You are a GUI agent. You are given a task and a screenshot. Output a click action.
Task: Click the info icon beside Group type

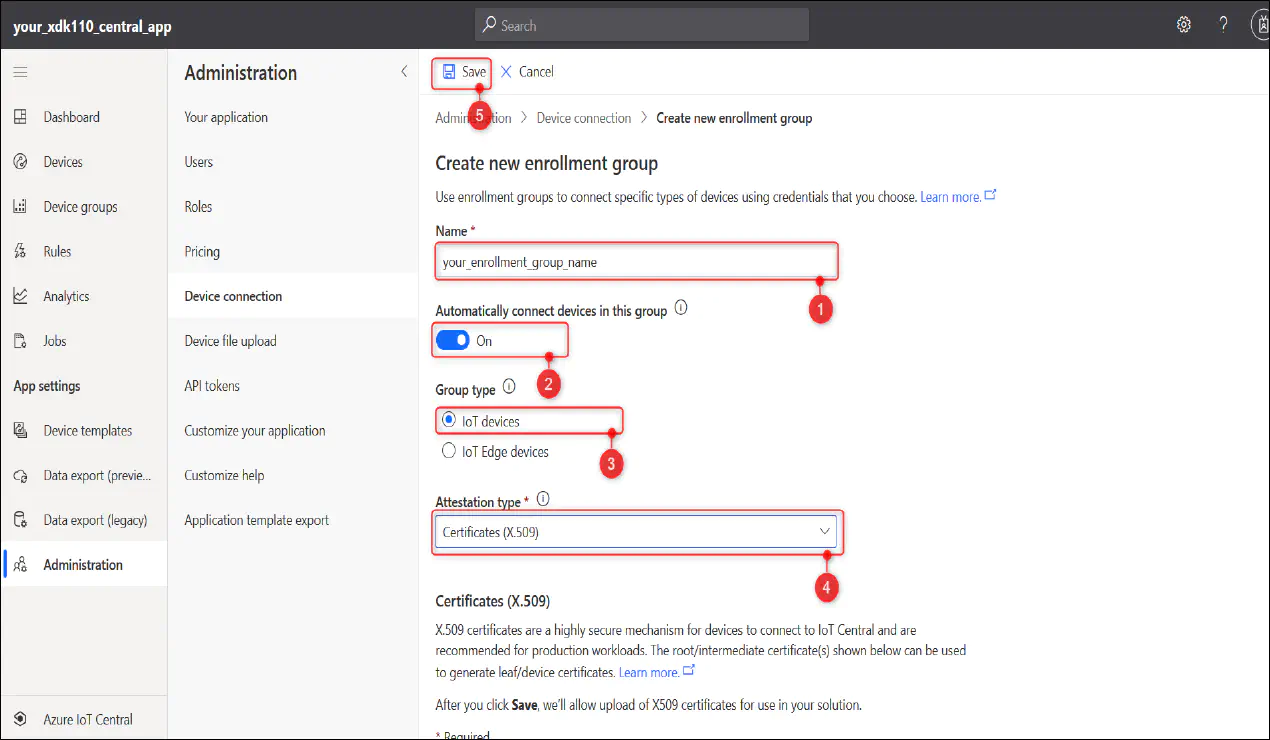(509, 386)
